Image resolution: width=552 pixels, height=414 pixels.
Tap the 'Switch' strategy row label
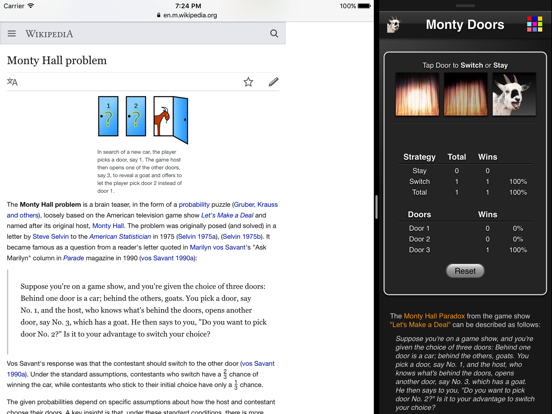pyautogui.click(x=419, y=181)
